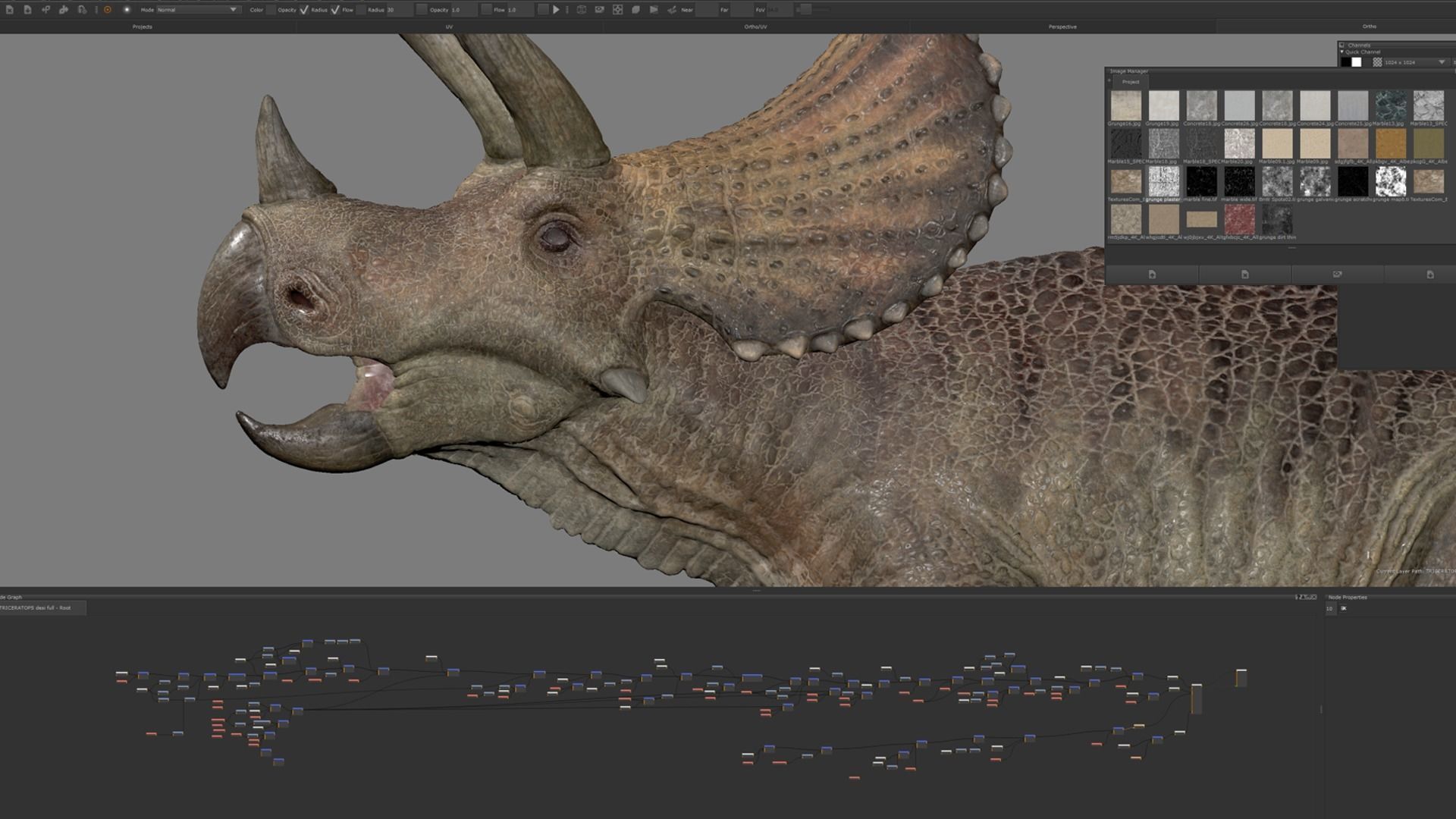Click the shaded cube icon in toolbar
This screenshot has height=819, width=1456.
pyautogui.click(x=635, y=10)
